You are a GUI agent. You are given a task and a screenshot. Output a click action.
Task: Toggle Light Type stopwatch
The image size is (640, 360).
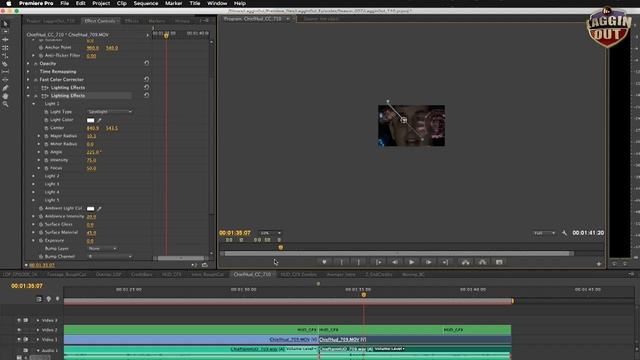(x=46, y=112)
